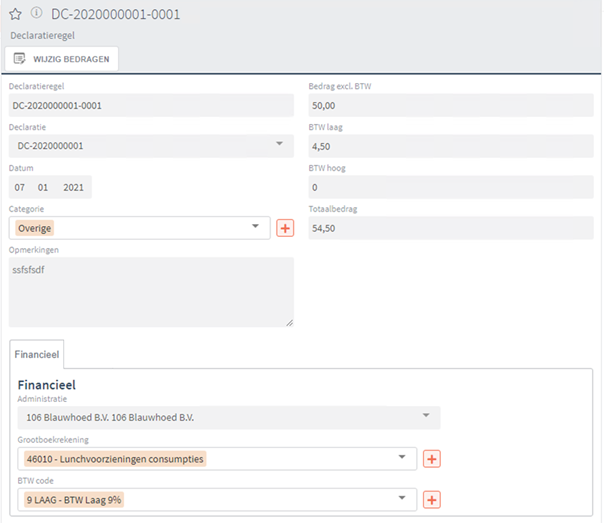Screen dimensions: 604x523
Task: Click the favorite star icon
Action: click(x=15, y=14)
